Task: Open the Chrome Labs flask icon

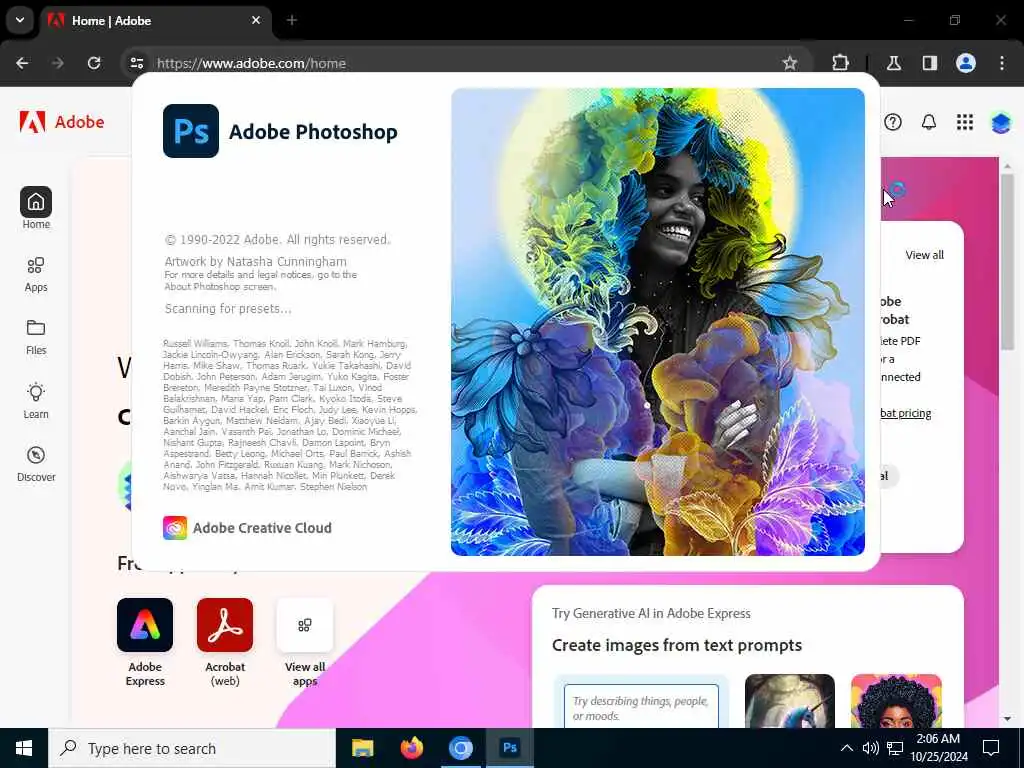Action: pos(893,63)
